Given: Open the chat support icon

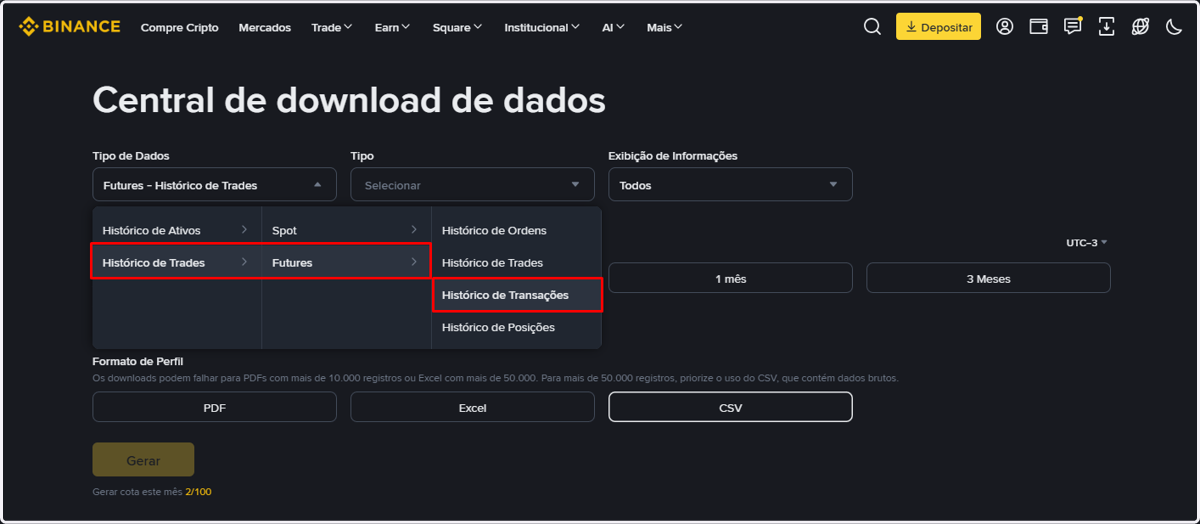Looking at the screenshot, I should (x=1073, y=27).
